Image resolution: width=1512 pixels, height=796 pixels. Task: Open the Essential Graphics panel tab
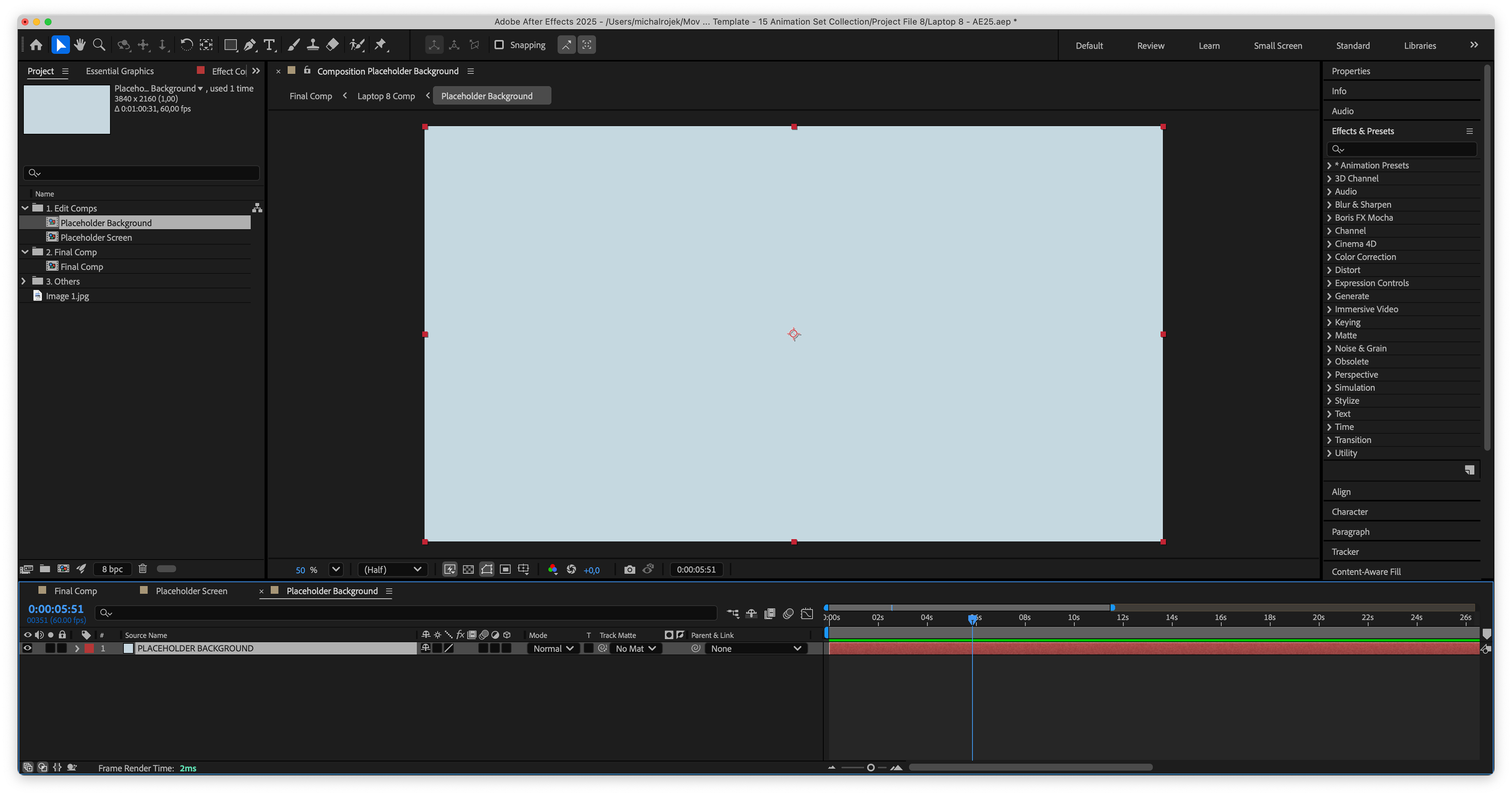point(120,71)
